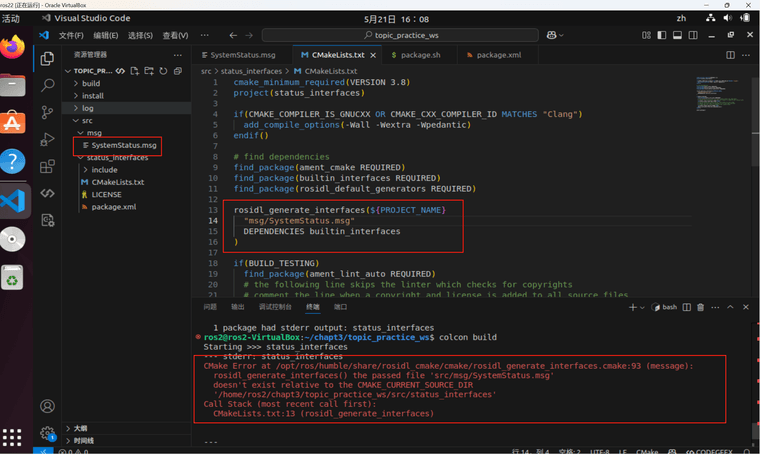
Task: Open the Remote Explorer icon in activity bar
Action: click(x=47, y=193)
